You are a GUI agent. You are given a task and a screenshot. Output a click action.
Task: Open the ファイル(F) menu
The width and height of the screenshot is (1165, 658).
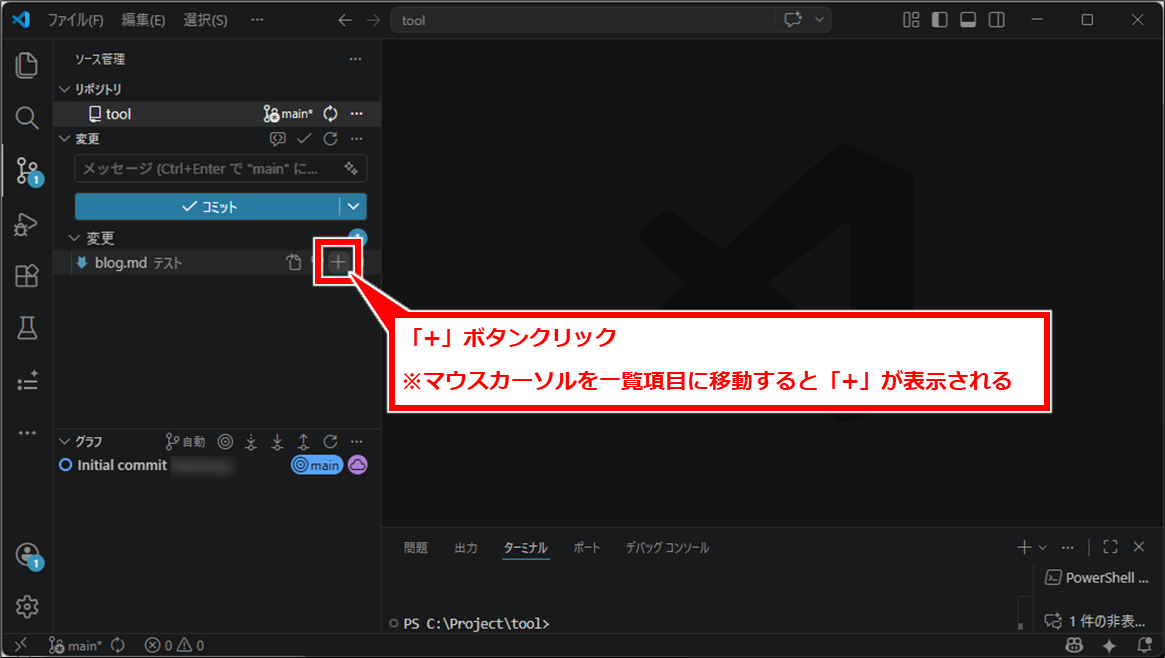(76, 20)
